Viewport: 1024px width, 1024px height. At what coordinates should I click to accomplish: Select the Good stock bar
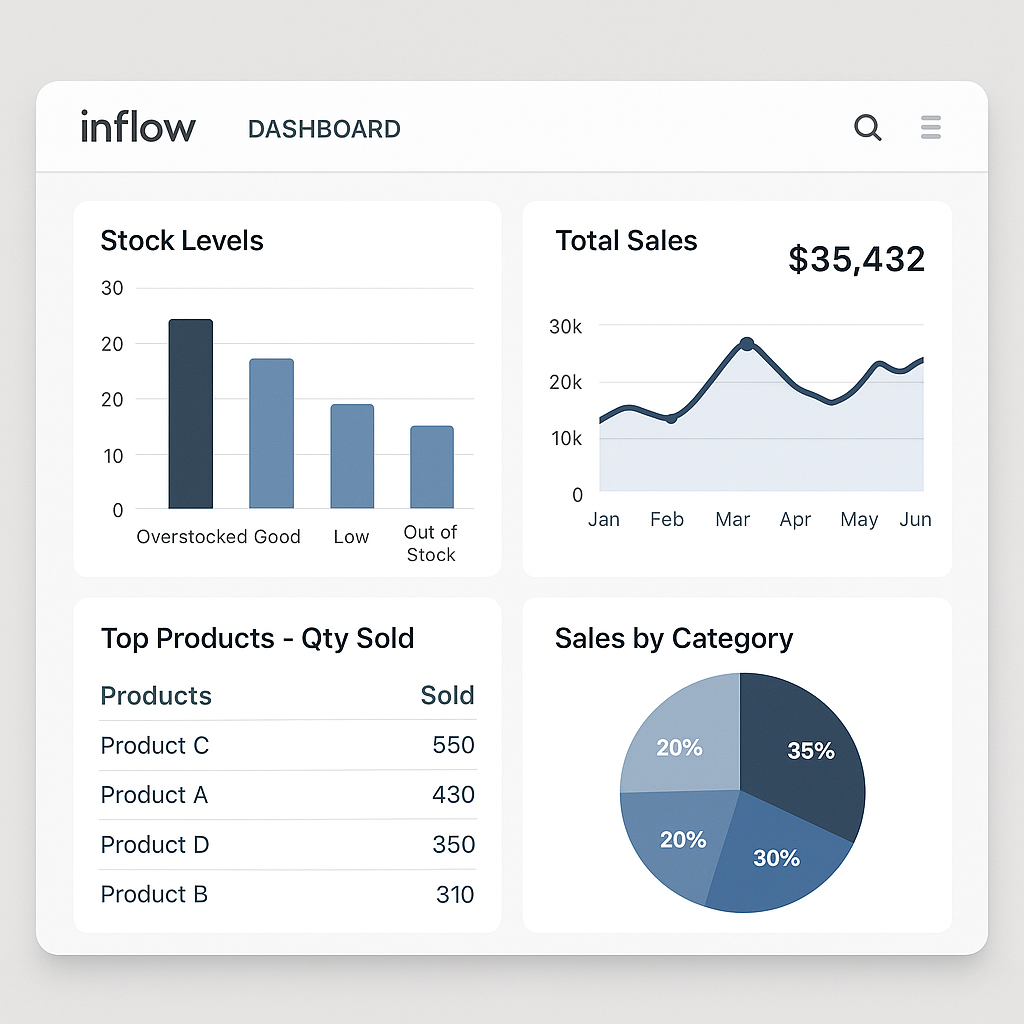click(271, 430)
